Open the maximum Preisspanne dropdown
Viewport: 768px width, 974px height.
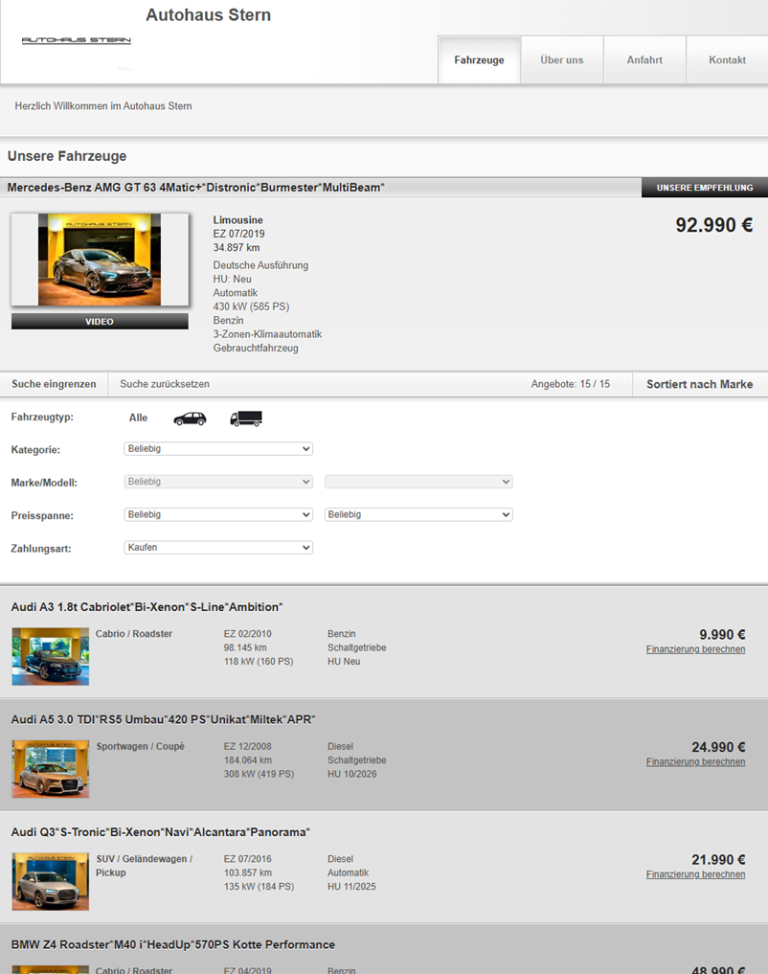coord(418,514)
